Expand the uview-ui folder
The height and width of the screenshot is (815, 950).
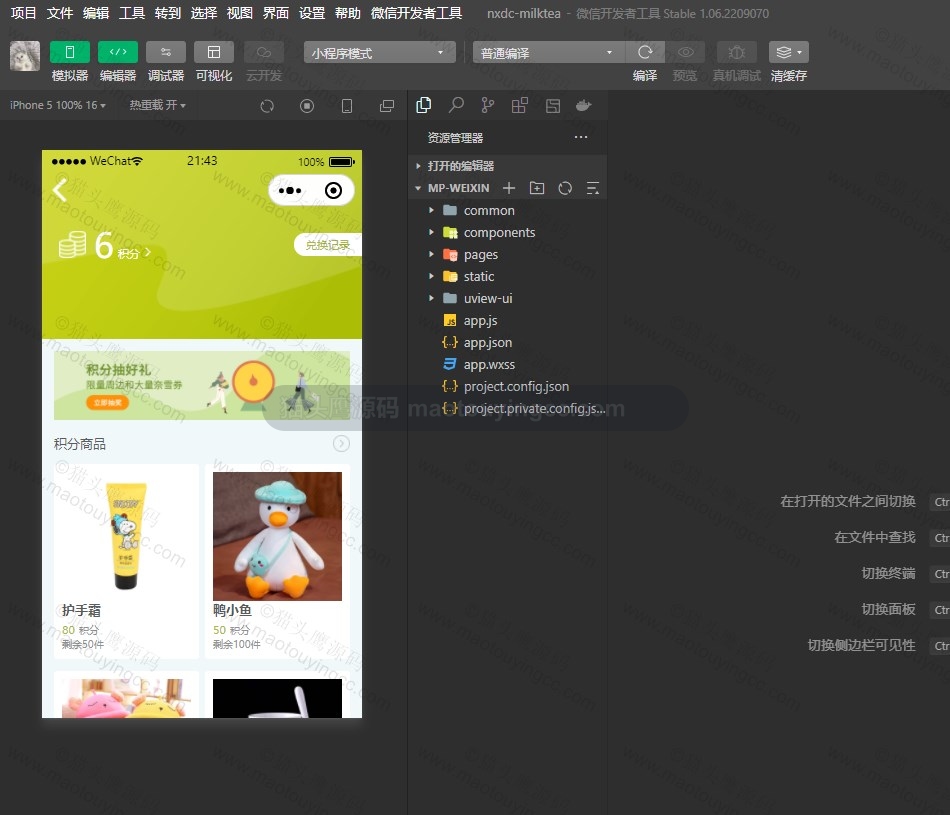[508, 298]
